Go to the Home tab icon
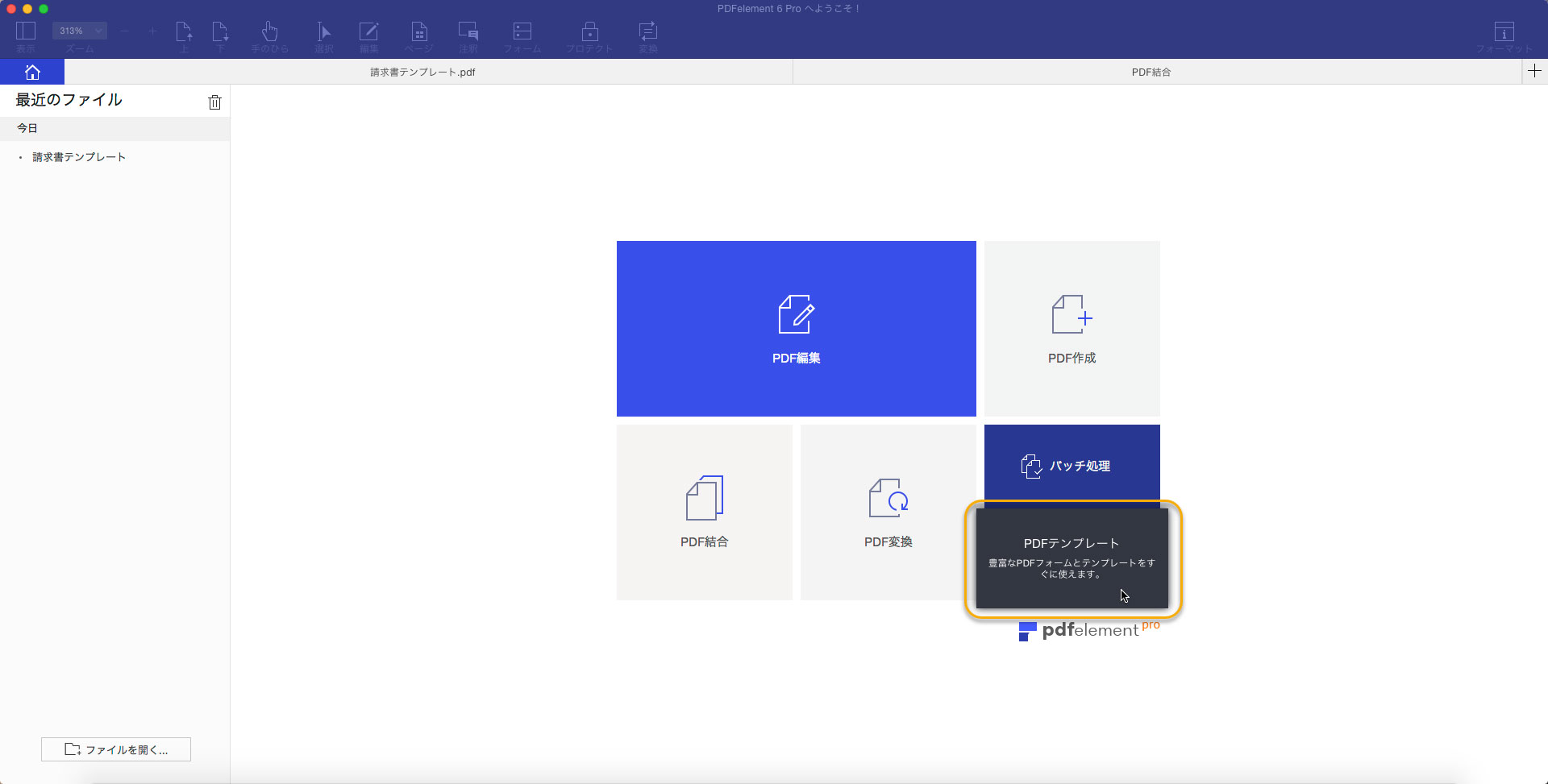Image resolution: width=1548 pixels, height=784 pixels. 32,72
